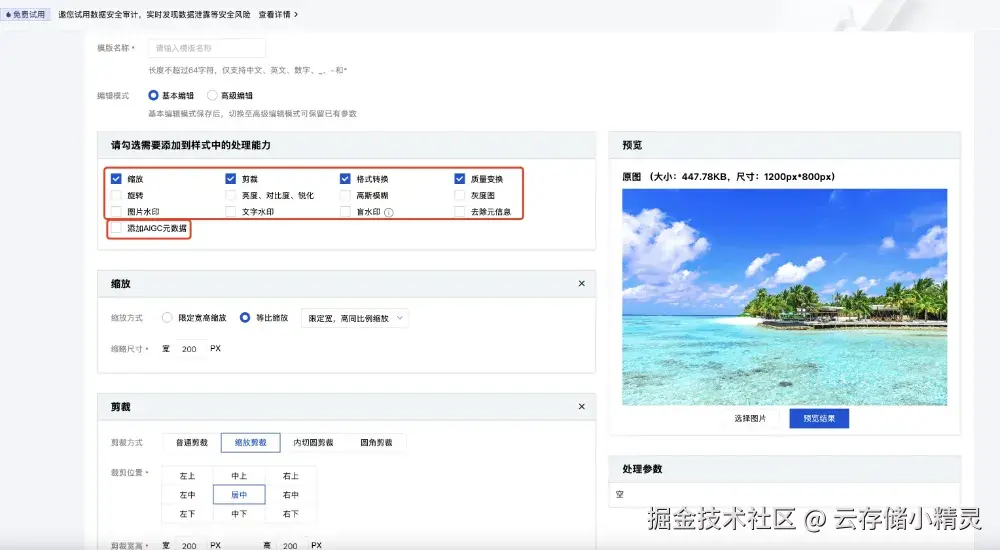This screenshot has width=1000, height=550.
Task: Click the 免费试用 badge
Action: (26, 14)
